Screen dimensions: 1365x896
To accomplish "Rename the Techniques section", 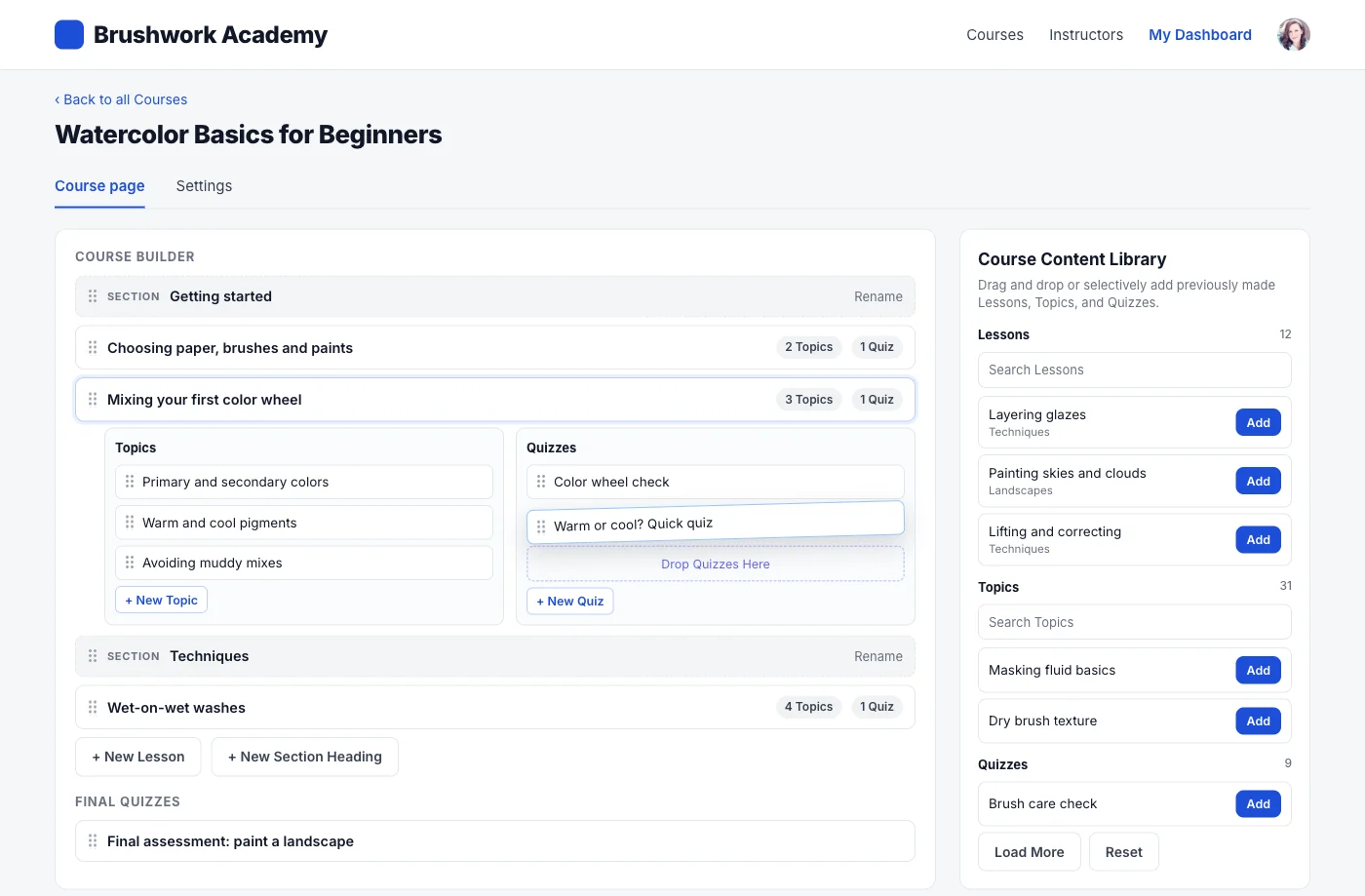I will [x=878, y=656].
